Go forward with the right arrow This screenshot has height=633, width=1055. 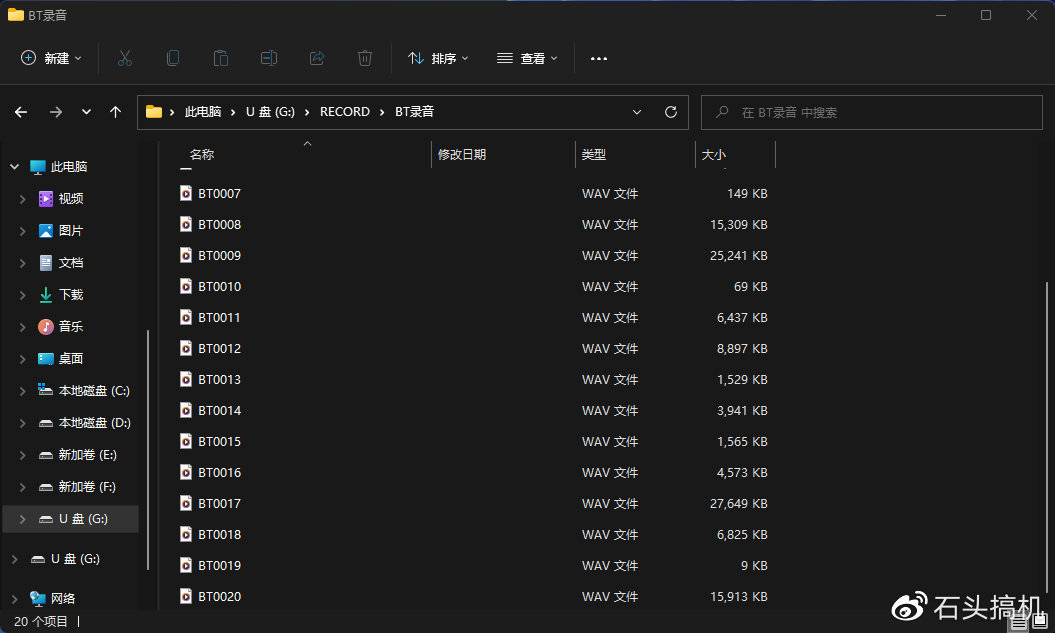click(x=56, y=112)
